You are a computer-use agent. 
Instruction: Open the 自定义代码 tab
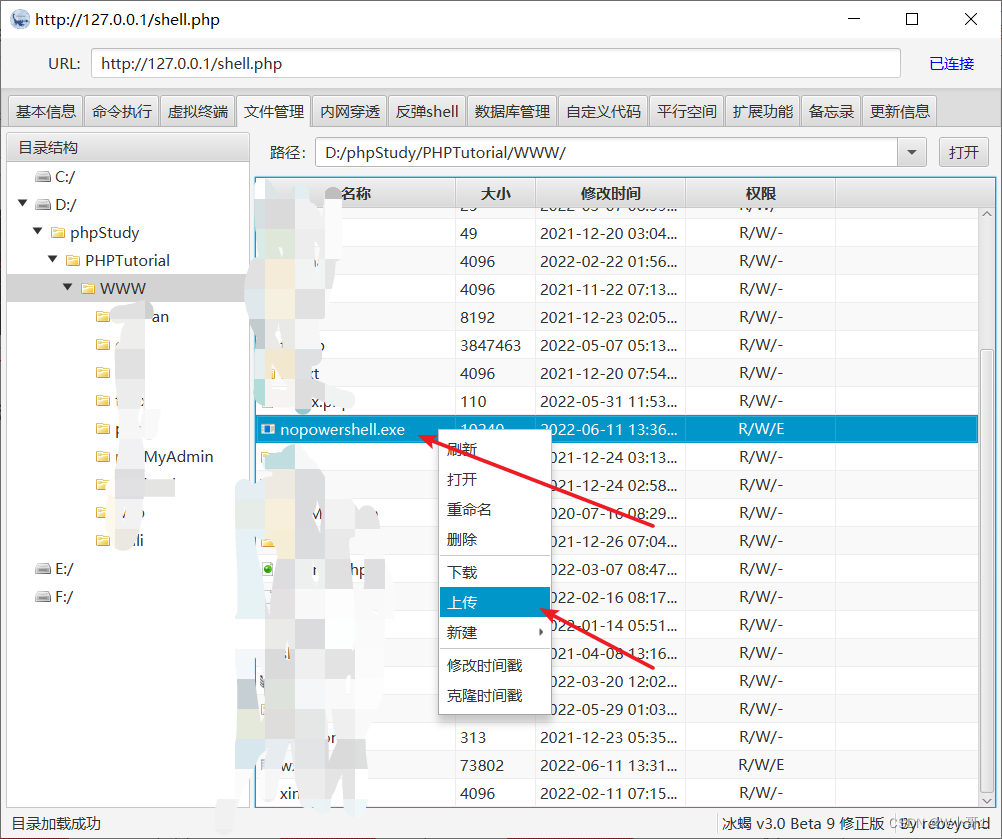coord(603,111)
